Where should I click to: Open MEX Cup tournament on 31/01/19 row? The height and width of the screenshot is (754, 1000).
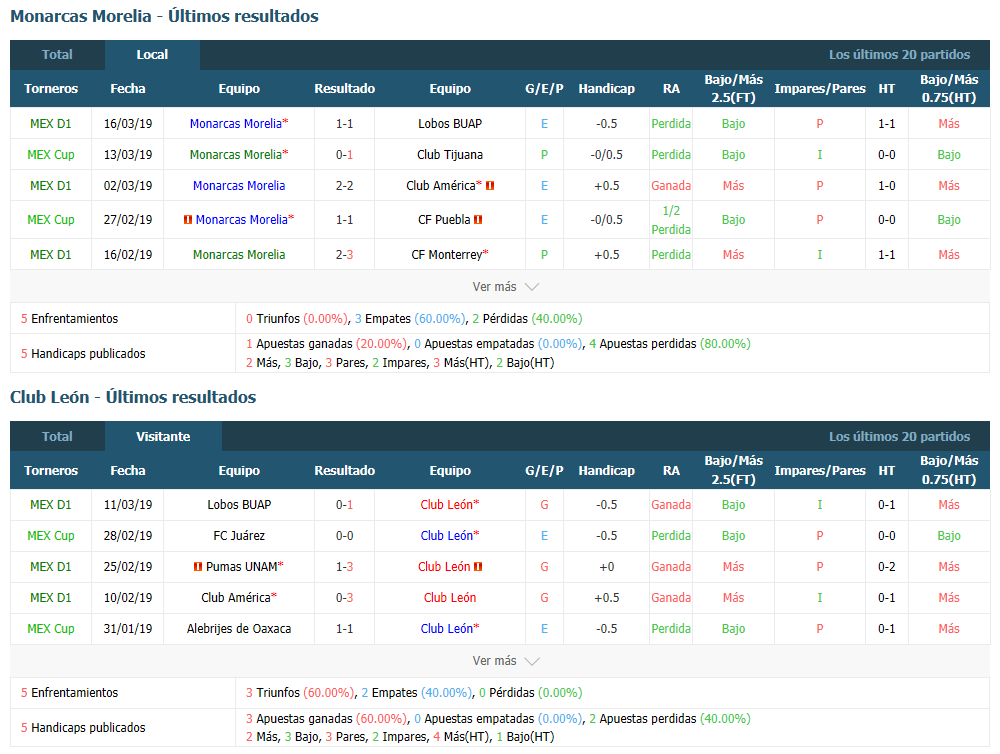(51, 629)
